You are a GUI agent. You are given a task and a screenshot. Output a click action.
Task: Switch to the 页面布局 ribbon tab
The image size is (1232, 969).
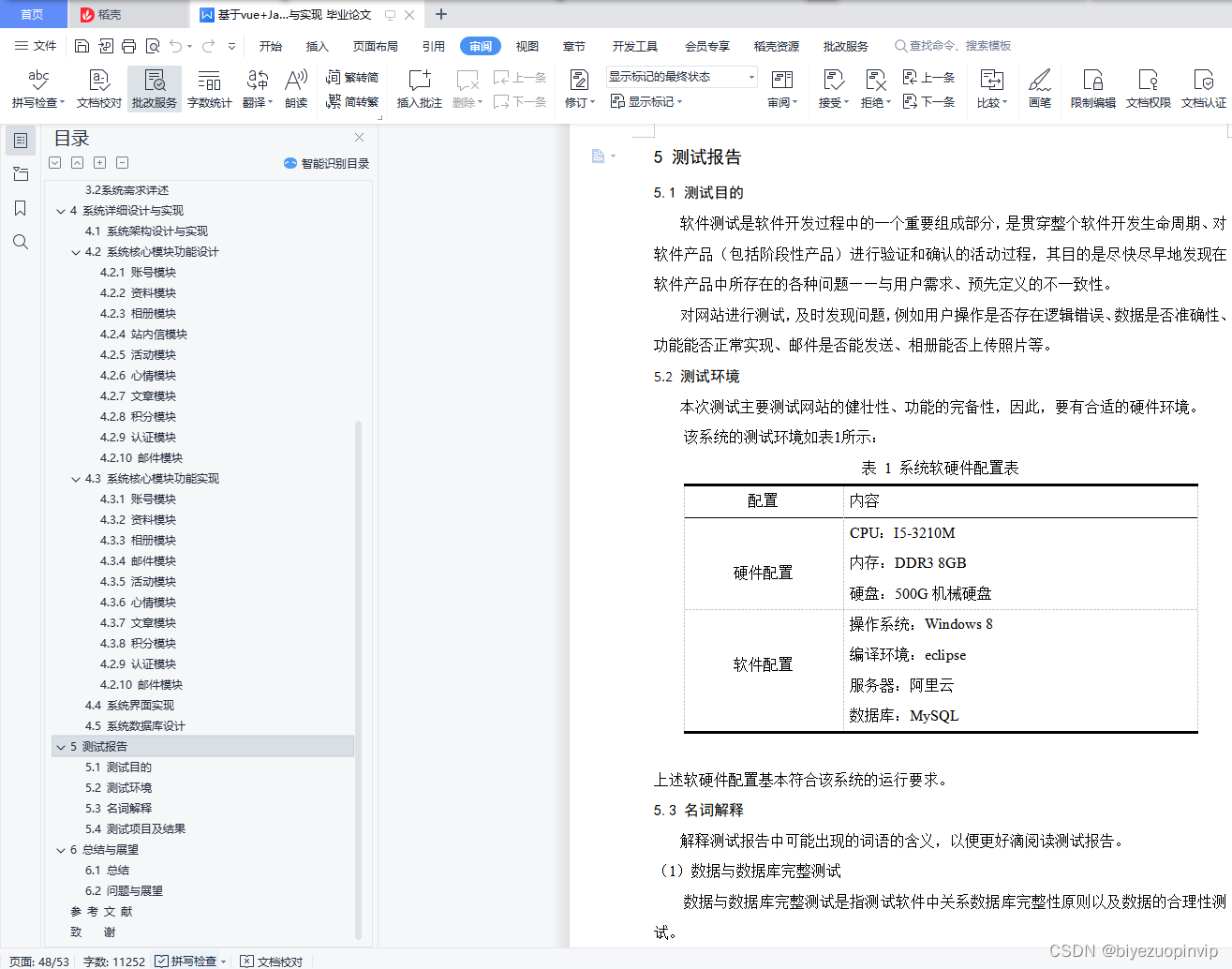click(x=375, y=46)
